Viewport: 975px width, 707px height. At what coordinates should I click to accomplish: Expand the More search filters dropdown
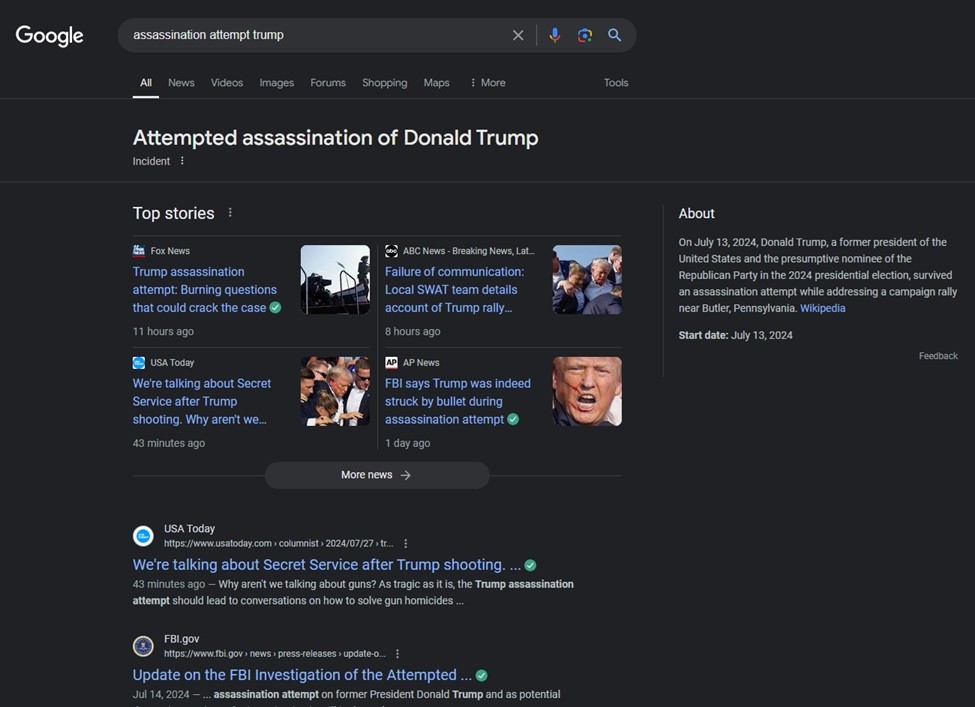pyautogui.click(x=487, y=83)
